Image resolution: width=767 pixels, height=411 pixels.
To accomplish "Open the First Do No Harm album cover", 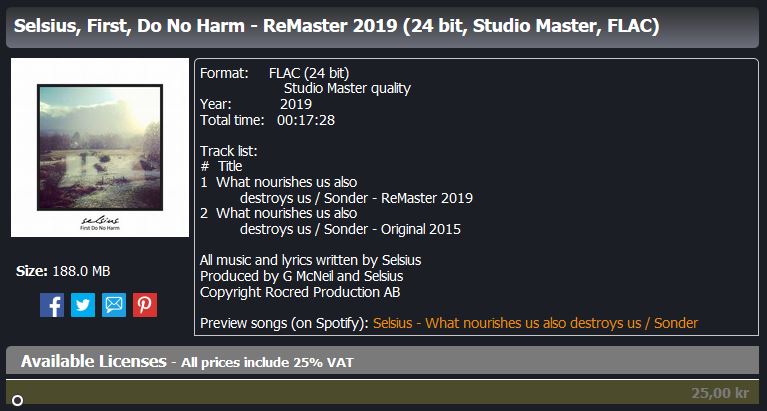I will point(100,148).
